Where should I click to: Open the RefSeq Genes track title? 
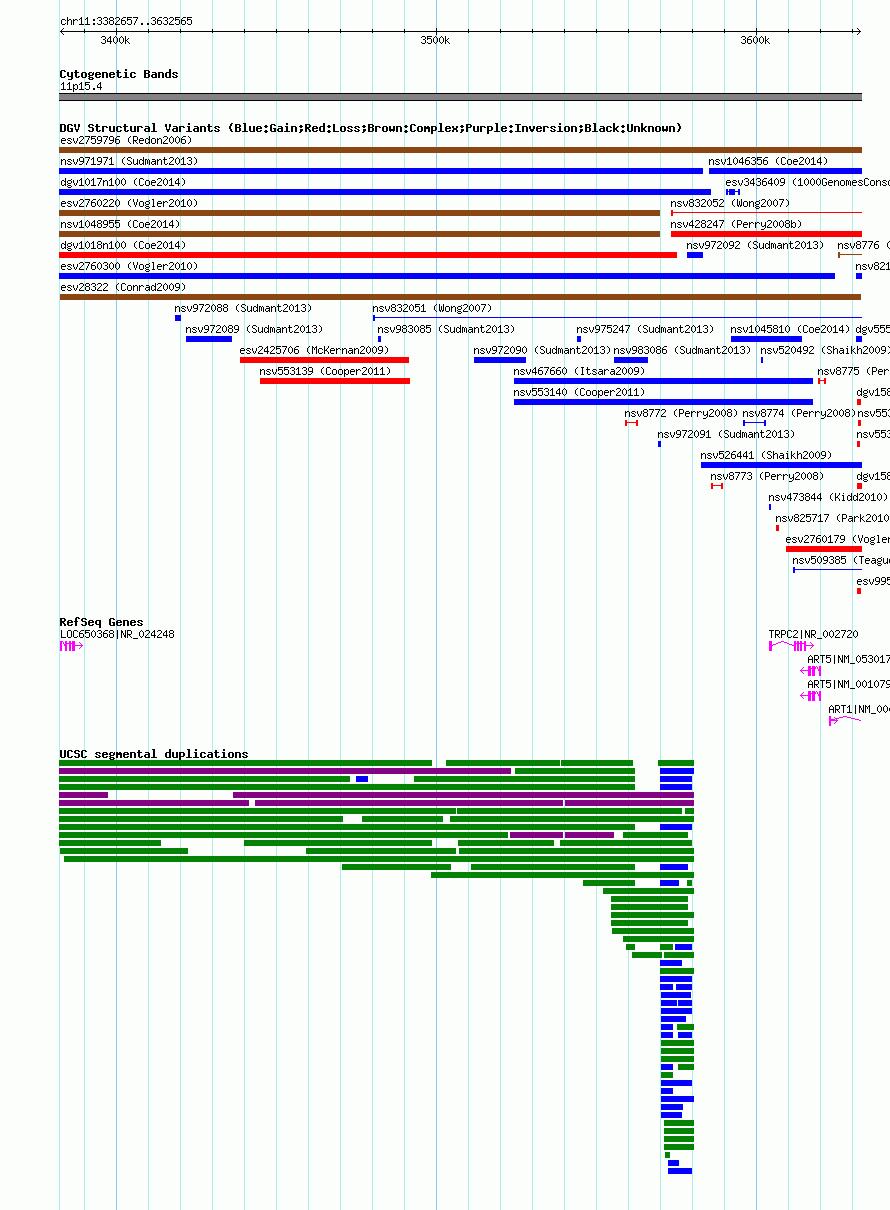coord(101,622)
